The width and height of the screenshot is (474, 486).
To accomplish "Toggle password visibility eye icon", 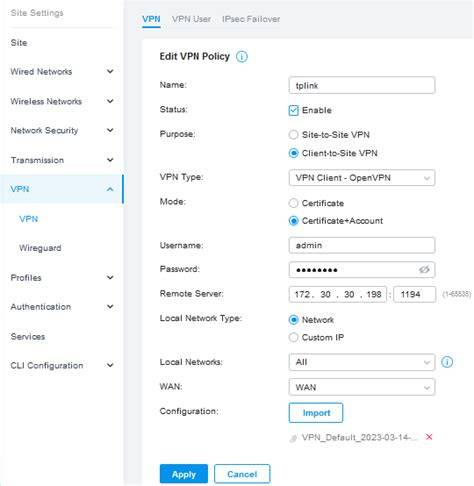I will click(424, 270).
